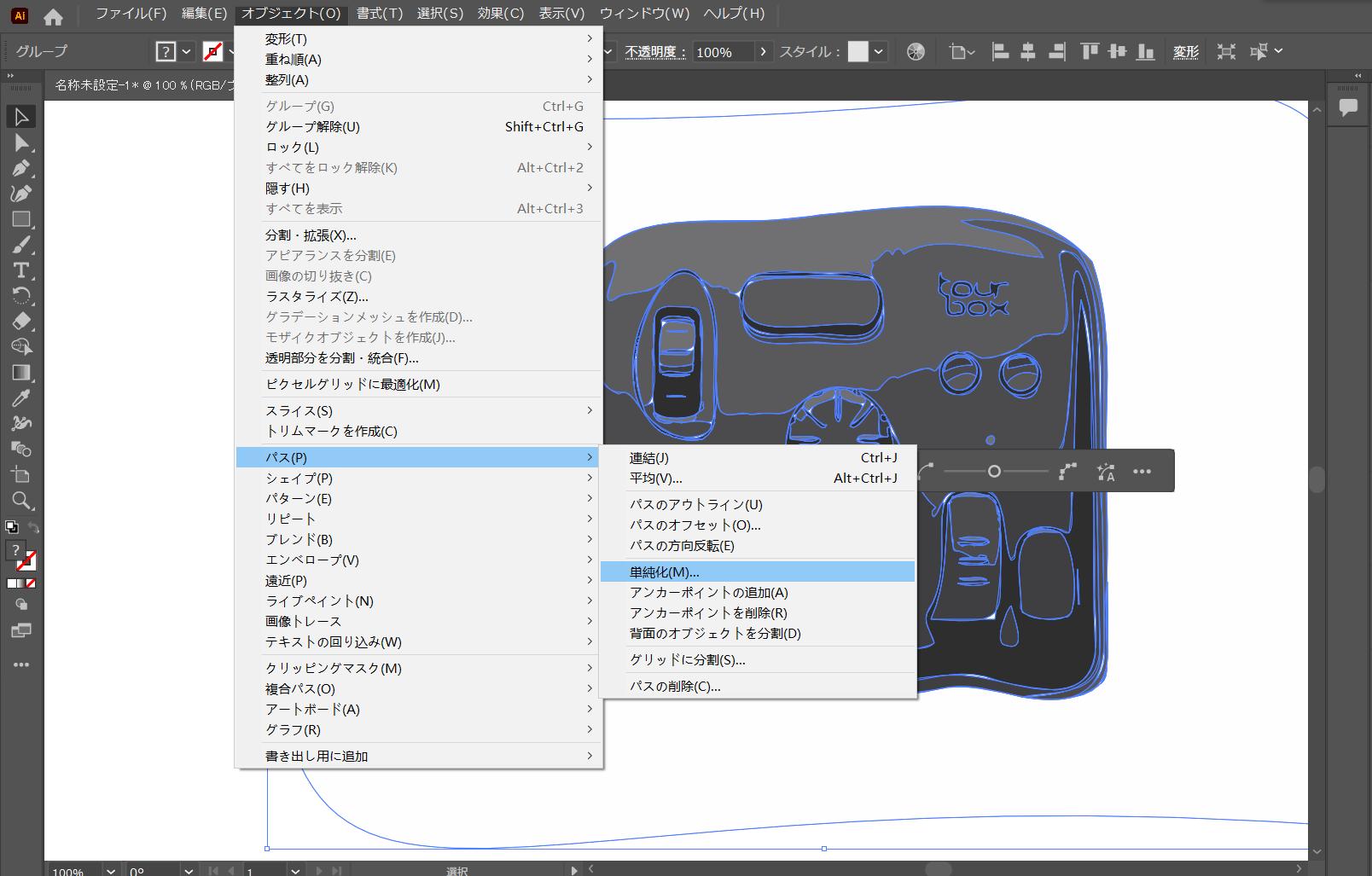Viewport: 1372px width, 876px height.
Task: Click the next artboard arrow
Action: pyautogui.click(x=319, y=870)
